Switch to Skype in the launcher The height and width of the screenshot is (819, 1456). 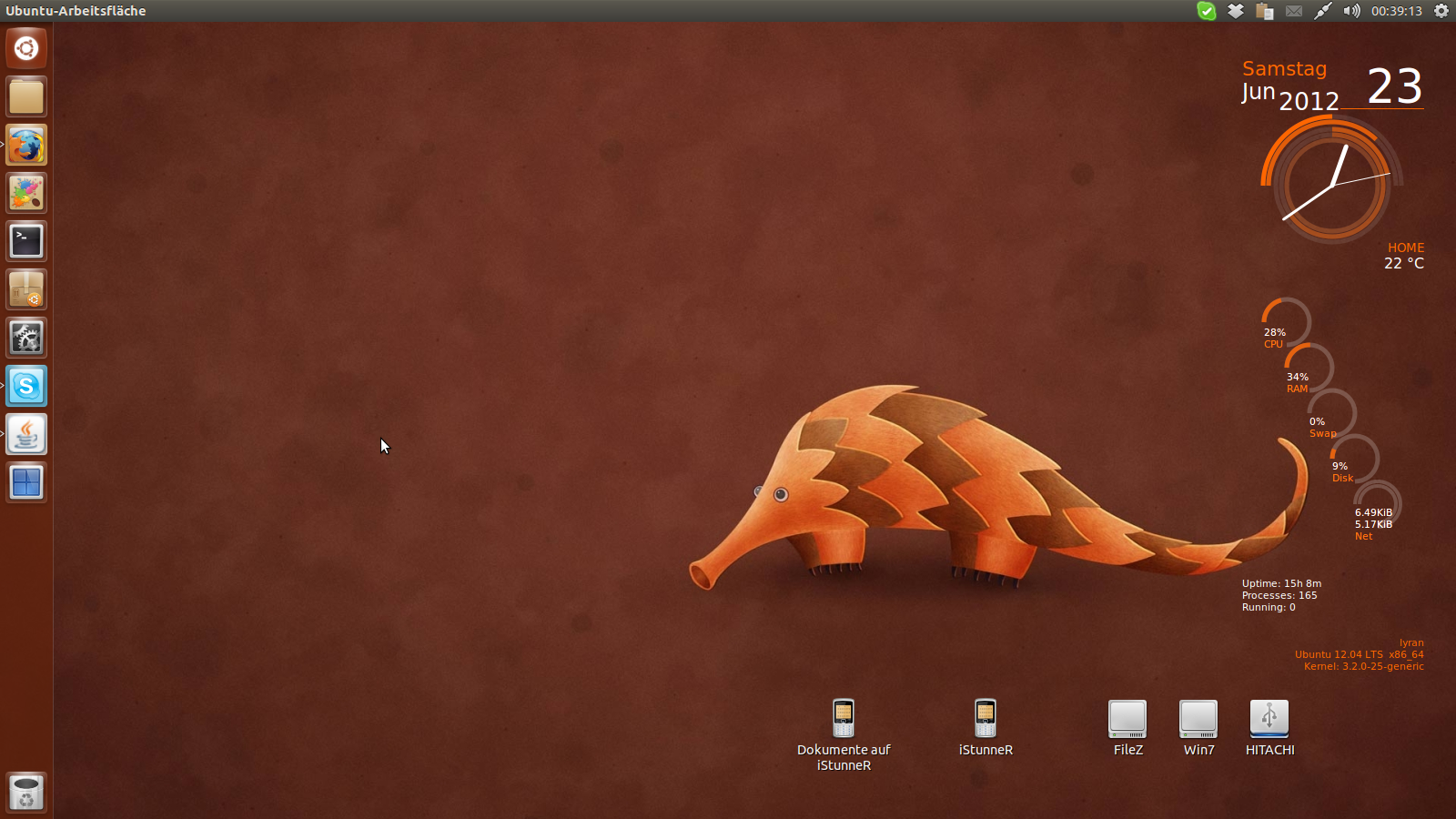click(x=26, y=386)
